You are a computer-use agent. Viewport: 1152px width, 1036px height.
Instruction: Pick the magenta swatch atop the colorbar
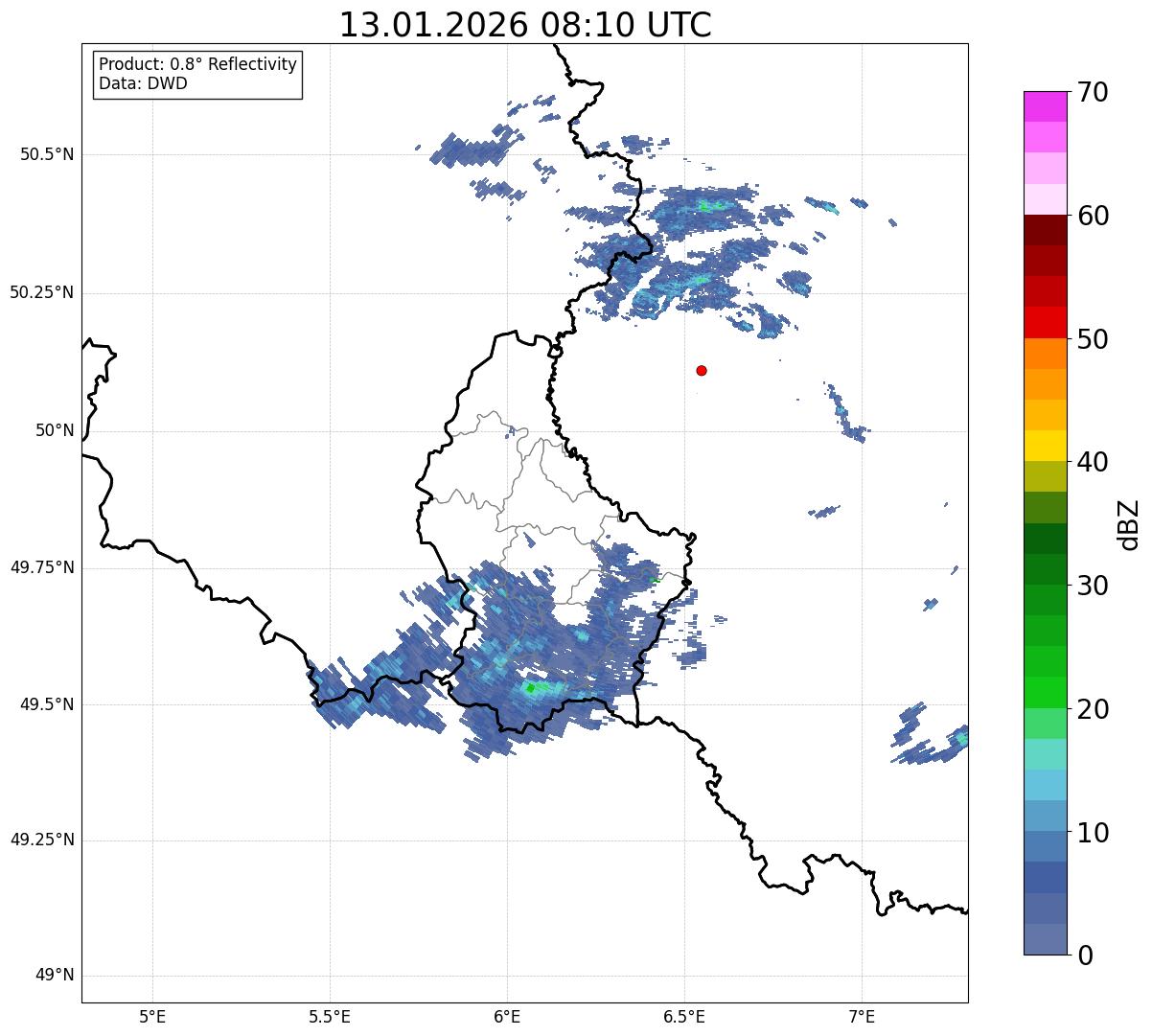click(x=1045, y=106)
